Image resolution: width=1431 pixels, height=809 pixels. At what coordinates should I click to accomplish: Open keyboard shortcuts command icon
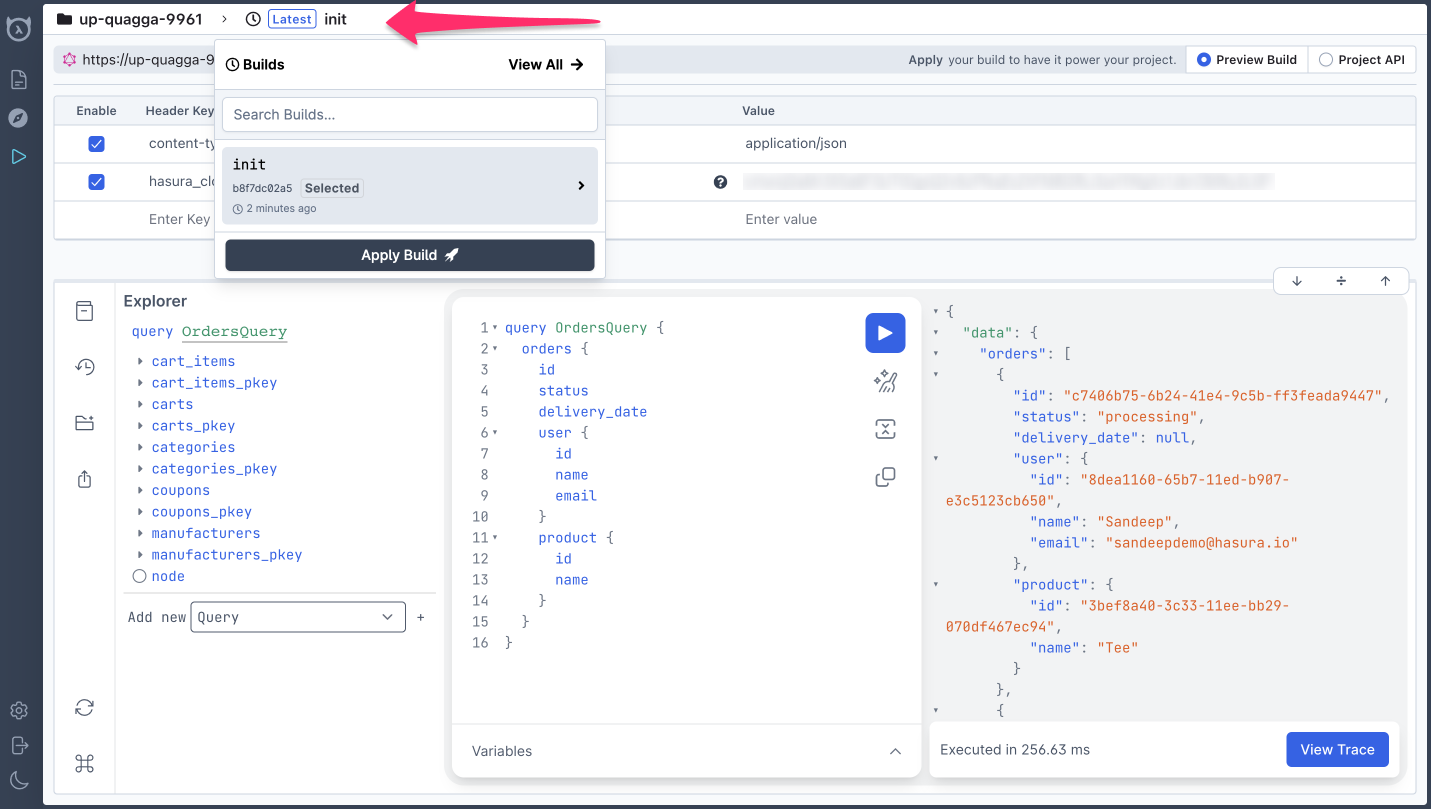(x=85, y=764)
